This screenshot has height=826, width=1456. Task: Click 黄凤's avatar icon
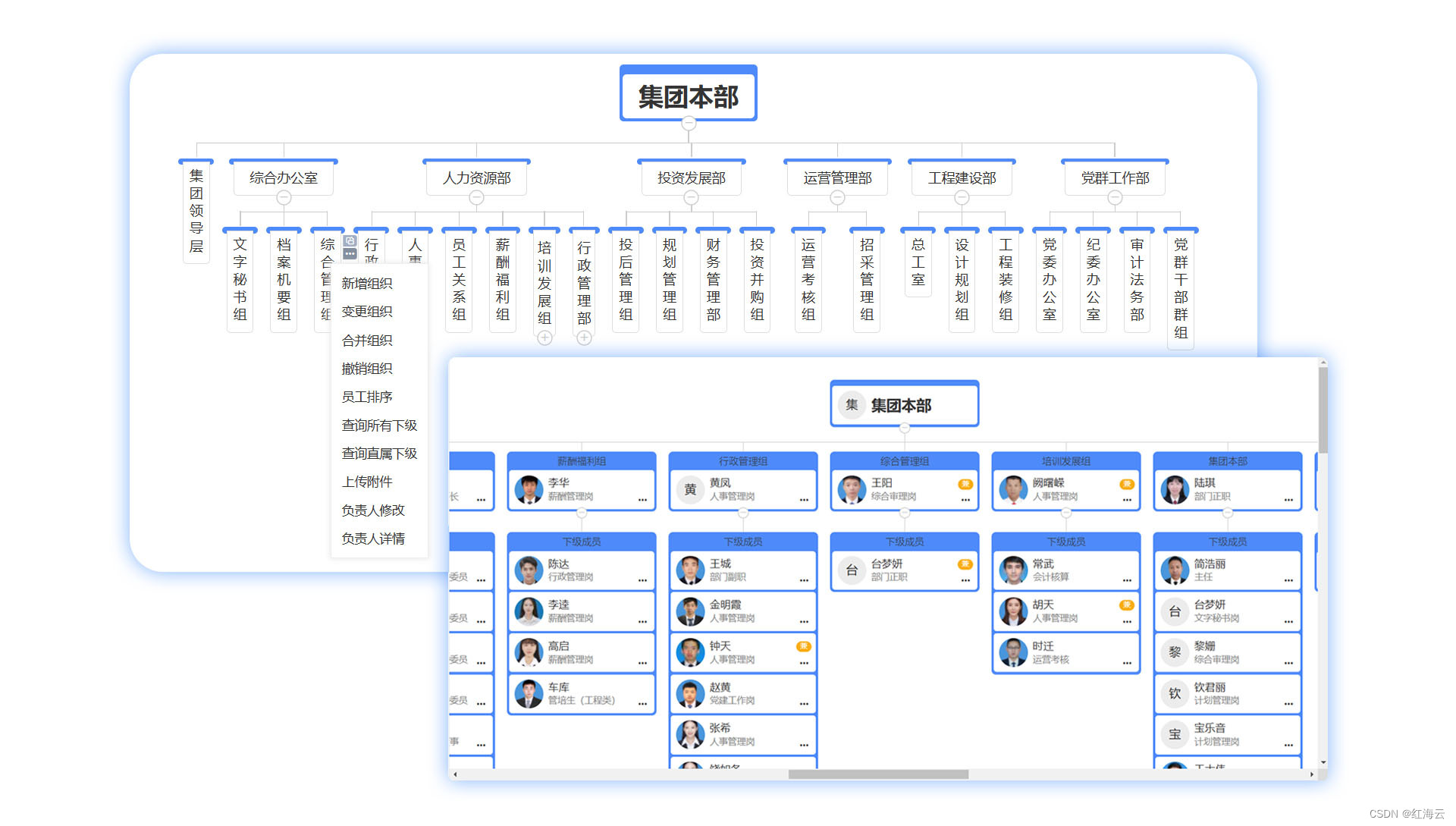[x=690, y=489]
